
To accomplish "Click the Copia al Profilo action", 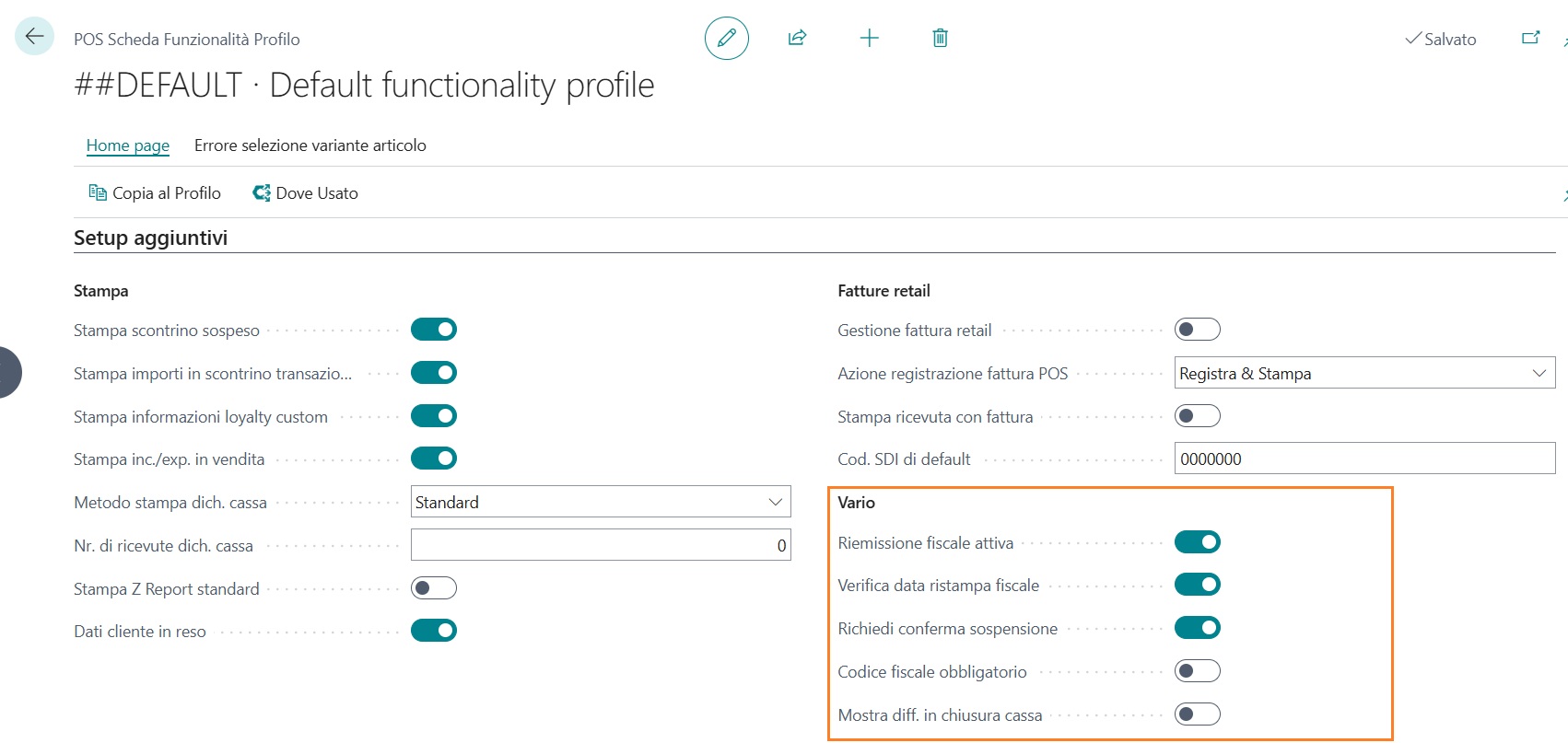I will [155, 193].
